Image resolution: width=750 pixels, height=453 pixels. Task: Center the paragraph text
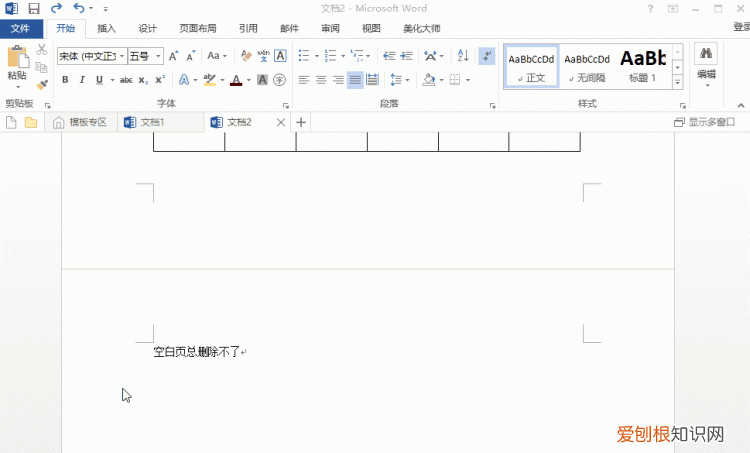[321, 80]
